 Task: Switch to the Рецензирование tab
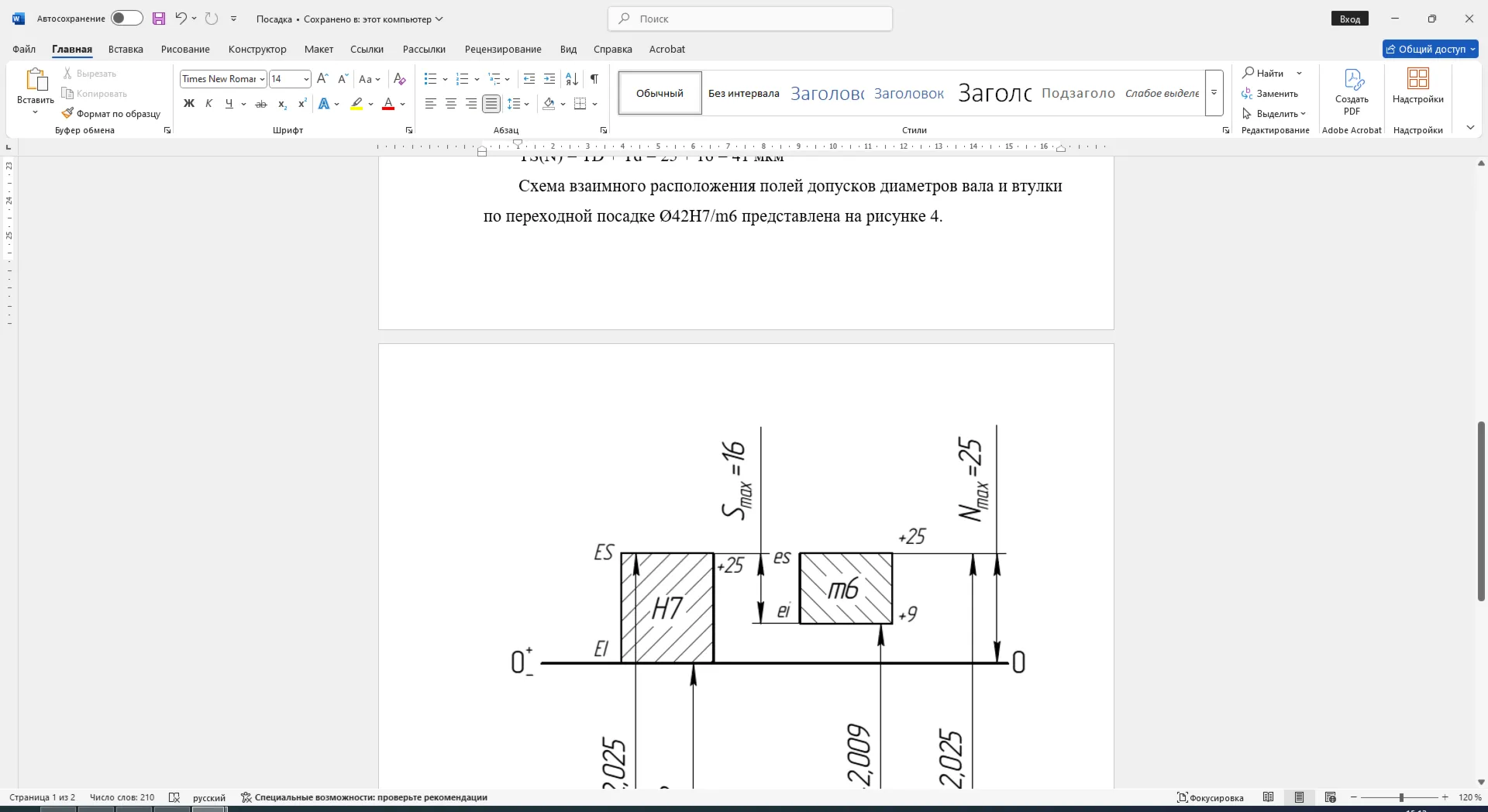click(503, 49)
